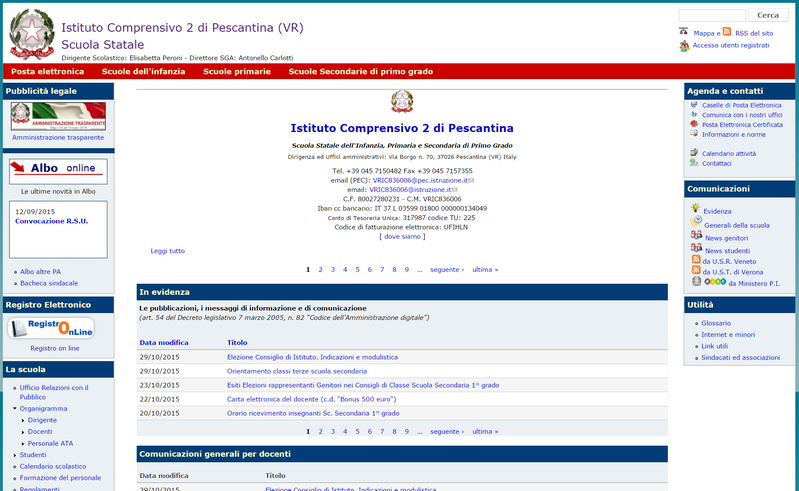This screenshot has width=799, height=491.
Task: Open Accesso utenti registrati link
Action: [x=731, y=45]
